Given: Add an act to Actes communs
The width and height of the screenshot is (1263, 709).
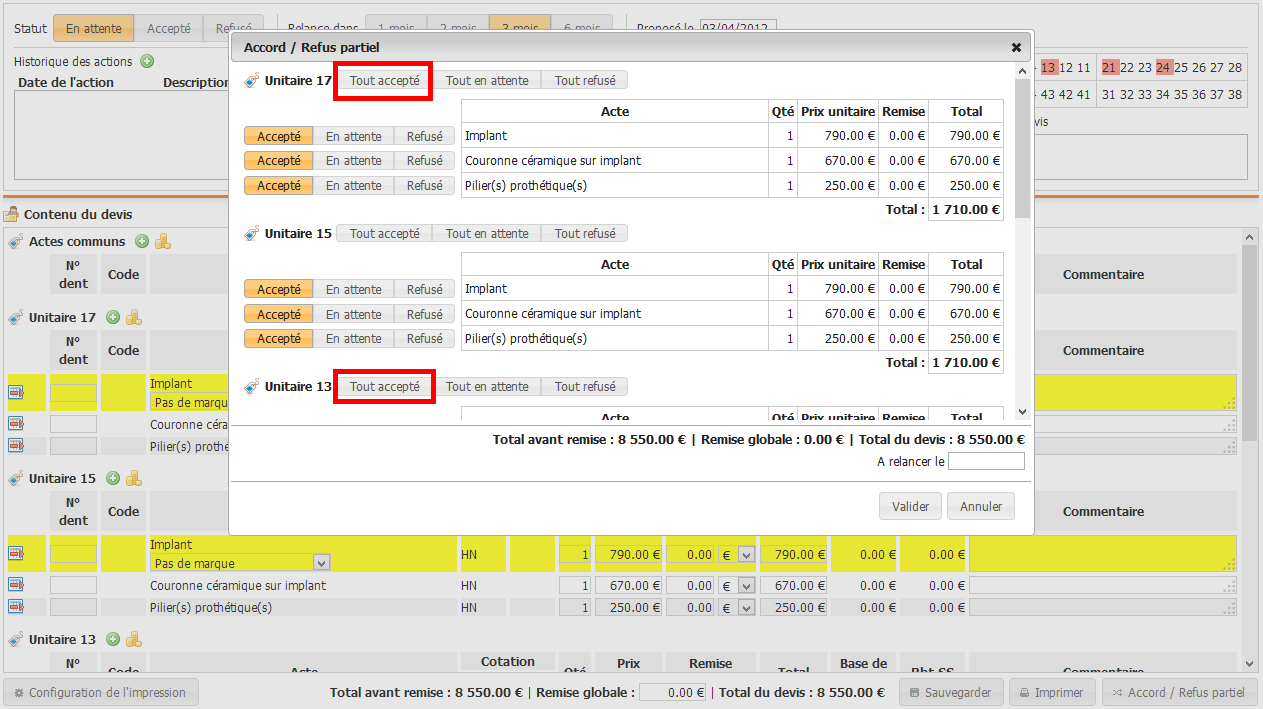Looking at the screenshot, I should [x=142, y=241].
